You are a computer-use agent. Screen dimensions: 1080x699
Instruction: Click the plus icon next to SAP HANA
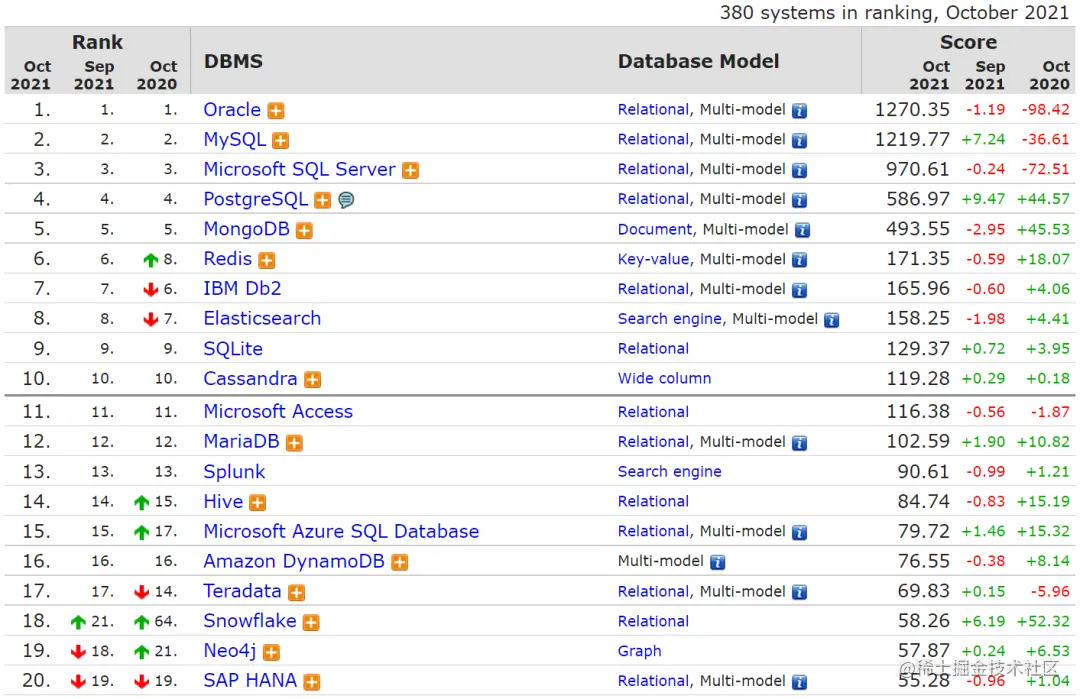point(312,682)
